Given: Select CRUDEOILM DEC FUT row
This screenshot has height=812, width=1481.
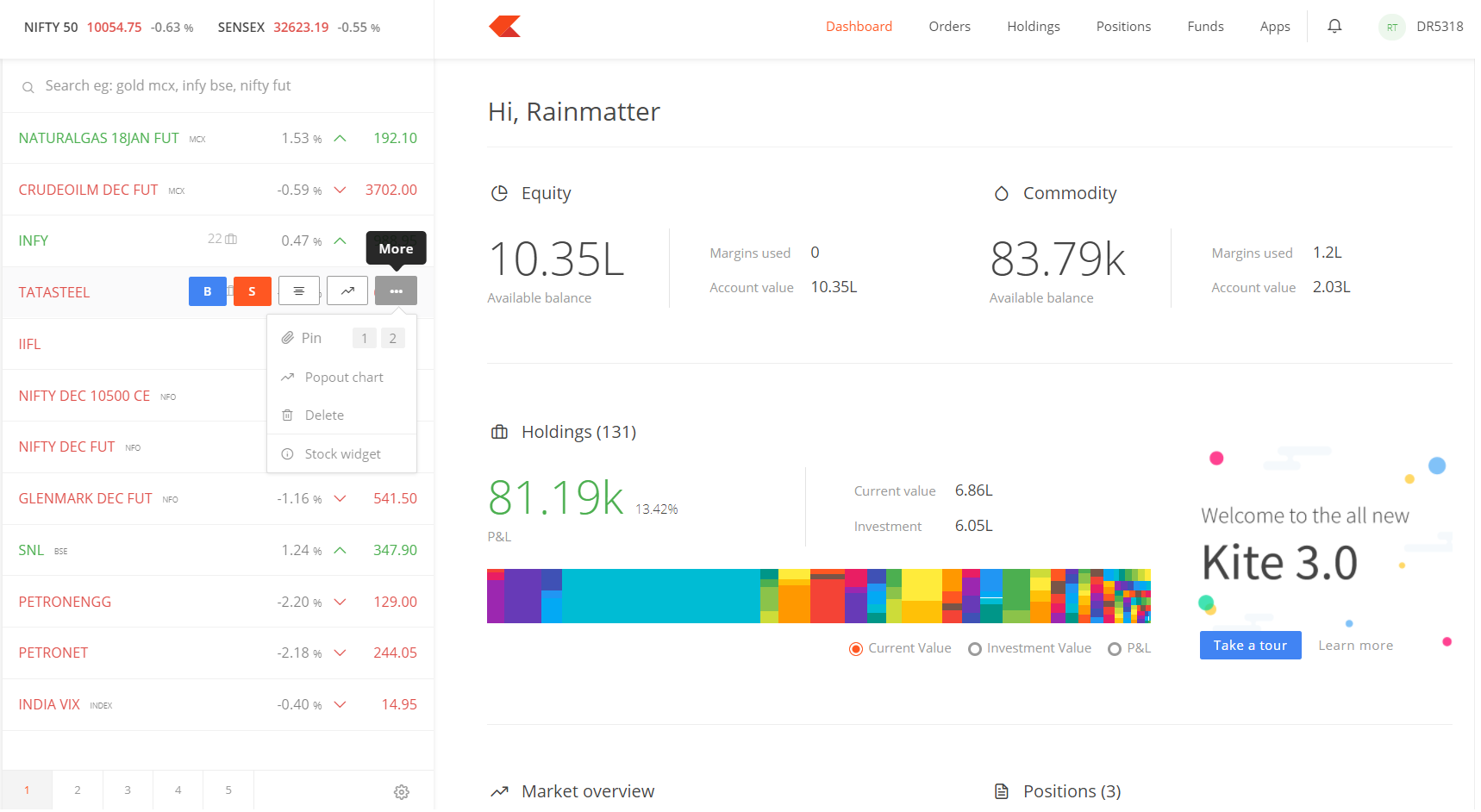Looking at the screenshot, I should tap(219, 191).
